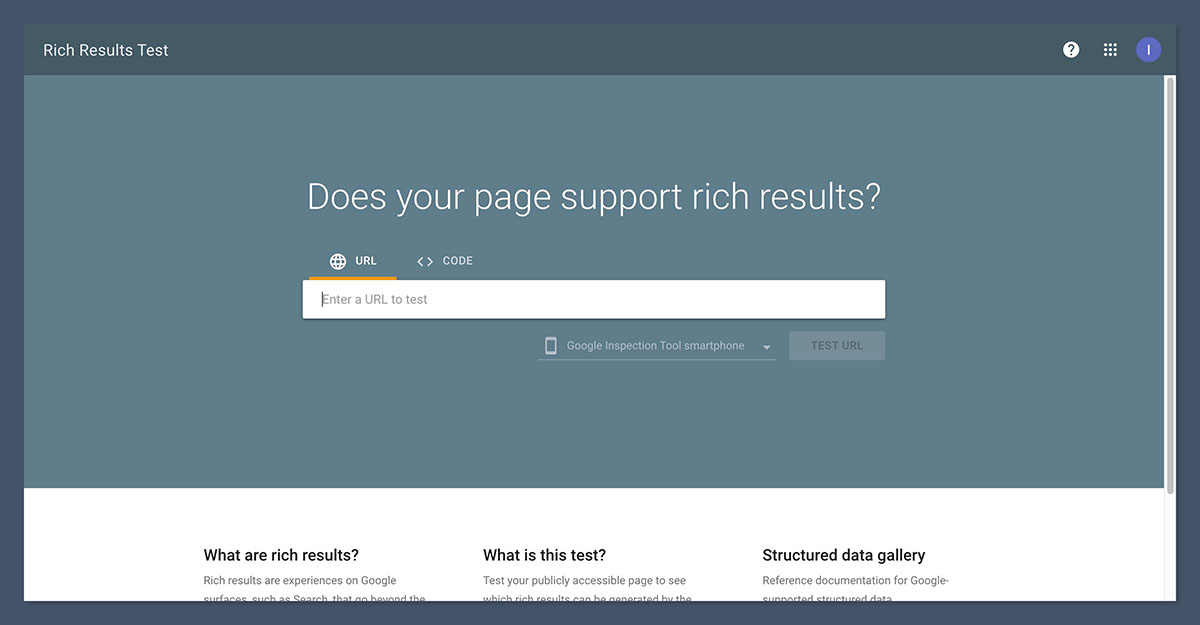Open the Google apps grid launcher
The width and height of the screenshot is (1200, 625).
tap(1110, 50)
